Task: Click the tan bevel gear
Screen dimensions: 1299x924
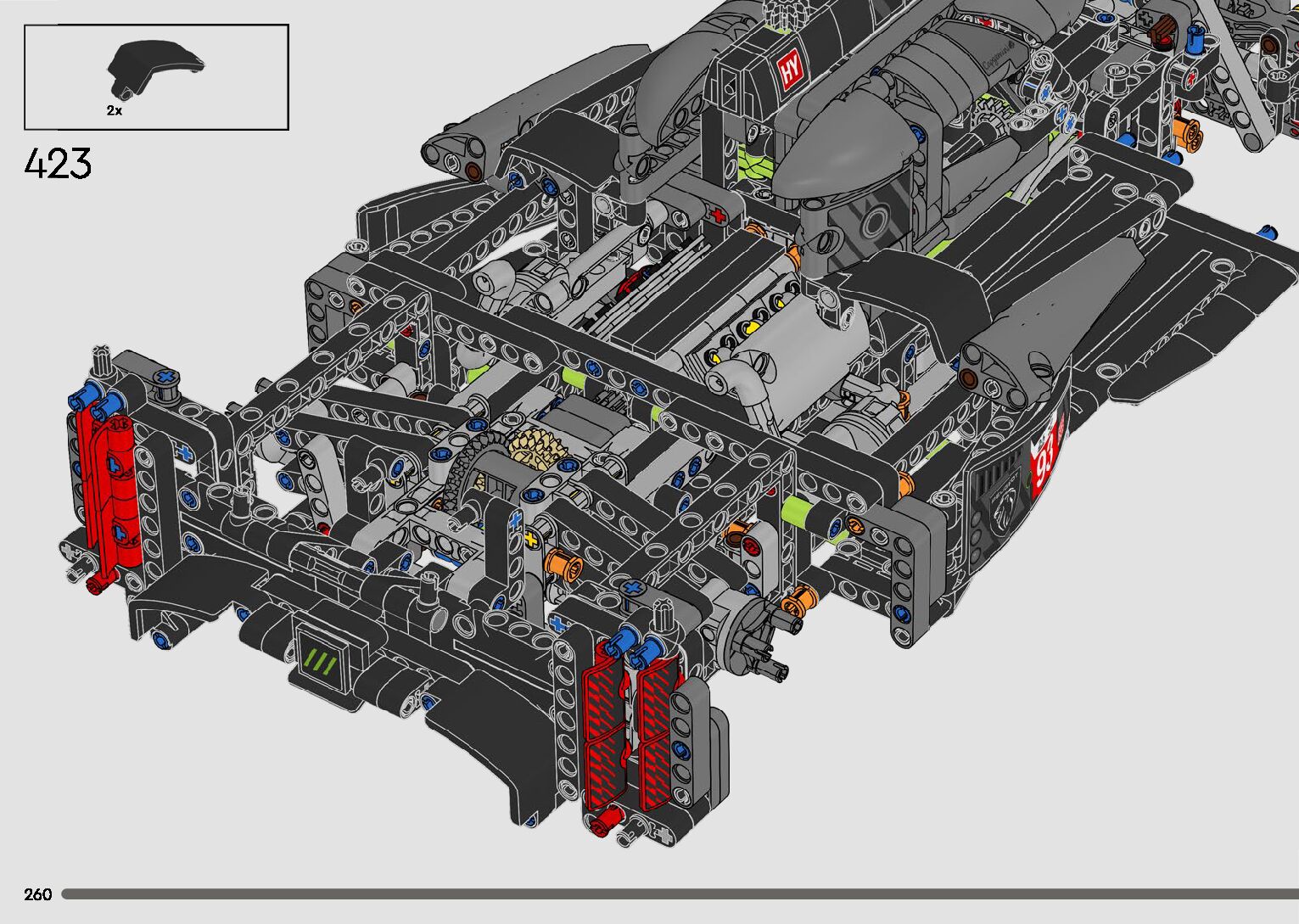Action: click(x=535, y=446)
